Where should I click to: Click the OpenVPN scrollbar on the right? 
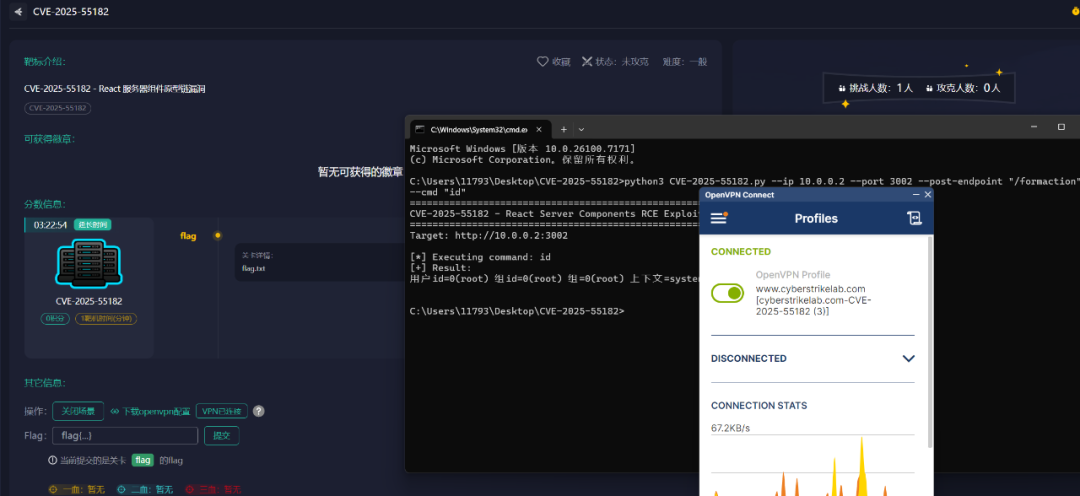(929, 341)
